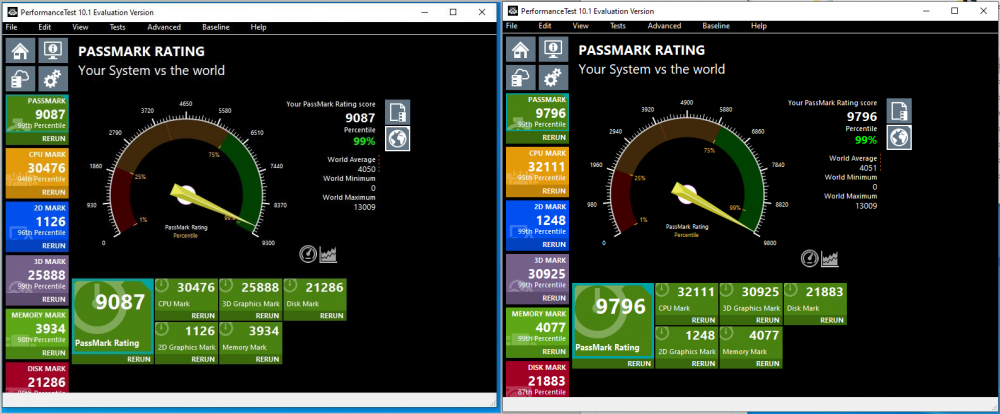This screenshot has width=1000, height=414.
Task: Open the Tests menu in the left window
Action: pyautogui.click(x=117, y=27)
